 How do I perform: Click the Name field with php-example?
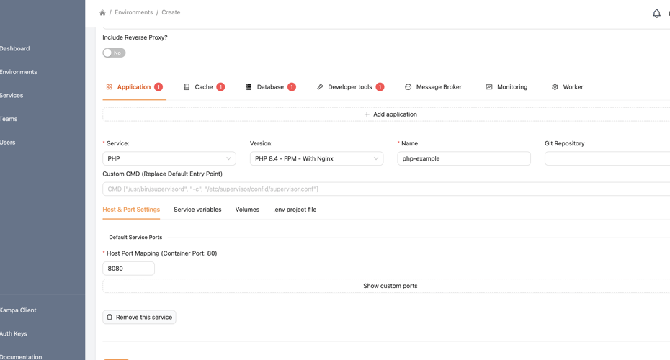click(464, 158)
